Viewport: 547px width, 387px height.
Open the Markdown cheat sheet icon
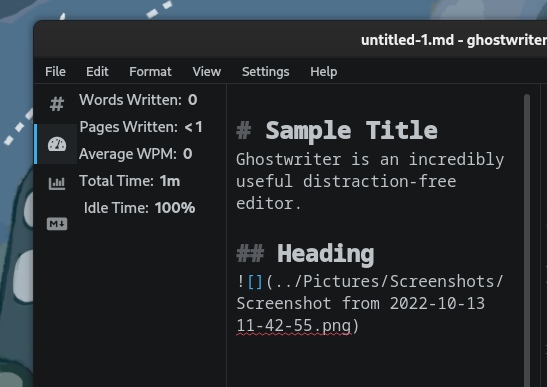pyautogui.click(x=57, y=224)
